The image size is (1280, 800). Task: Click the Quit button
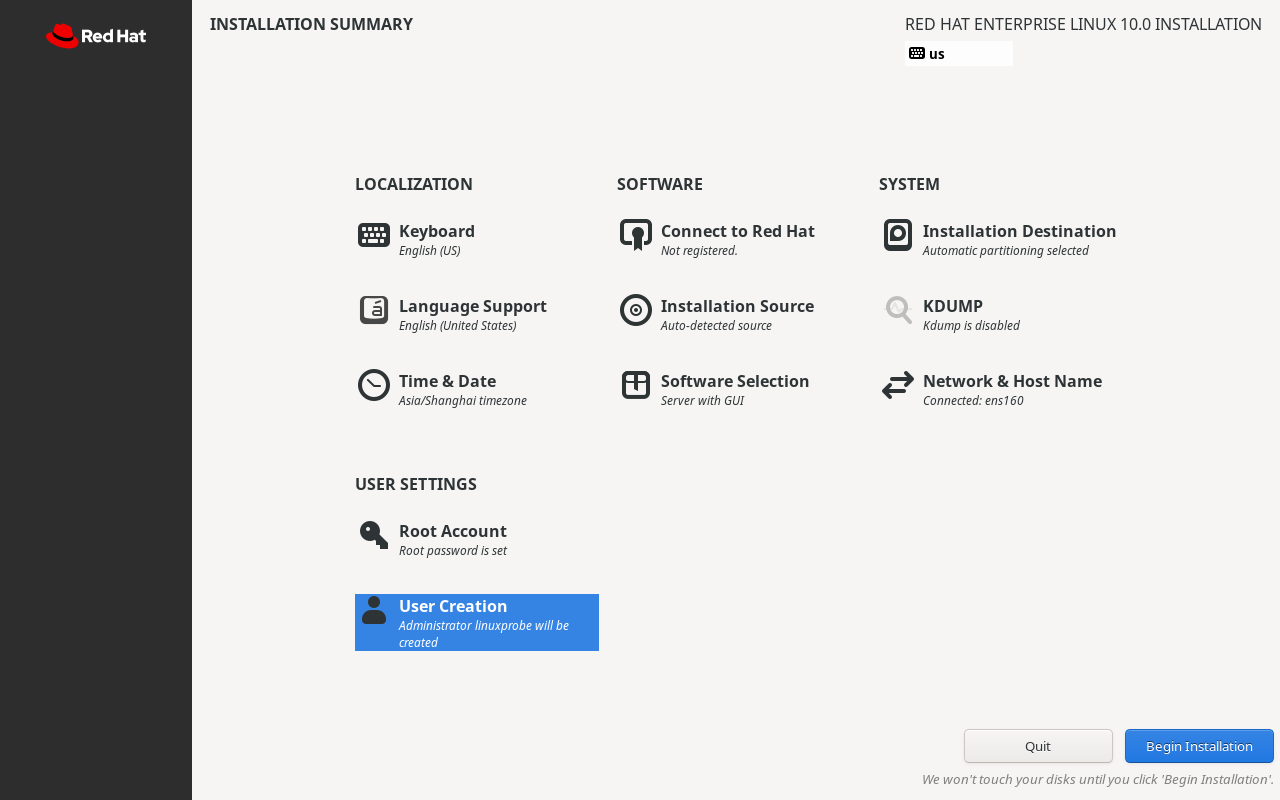(x=1038, y=746)
